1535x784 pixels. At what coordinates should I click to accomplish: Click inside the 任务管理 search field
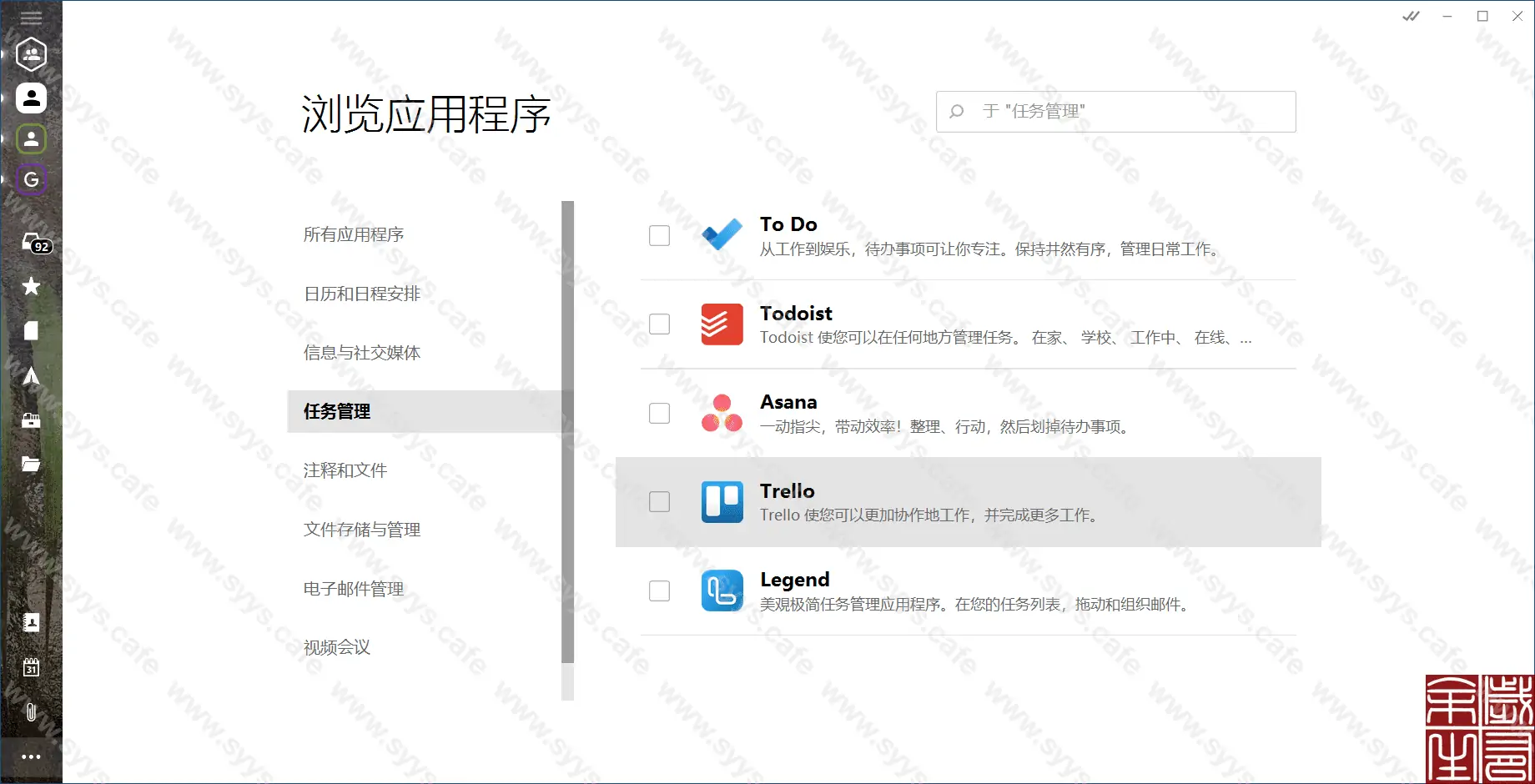(1115, 111)
